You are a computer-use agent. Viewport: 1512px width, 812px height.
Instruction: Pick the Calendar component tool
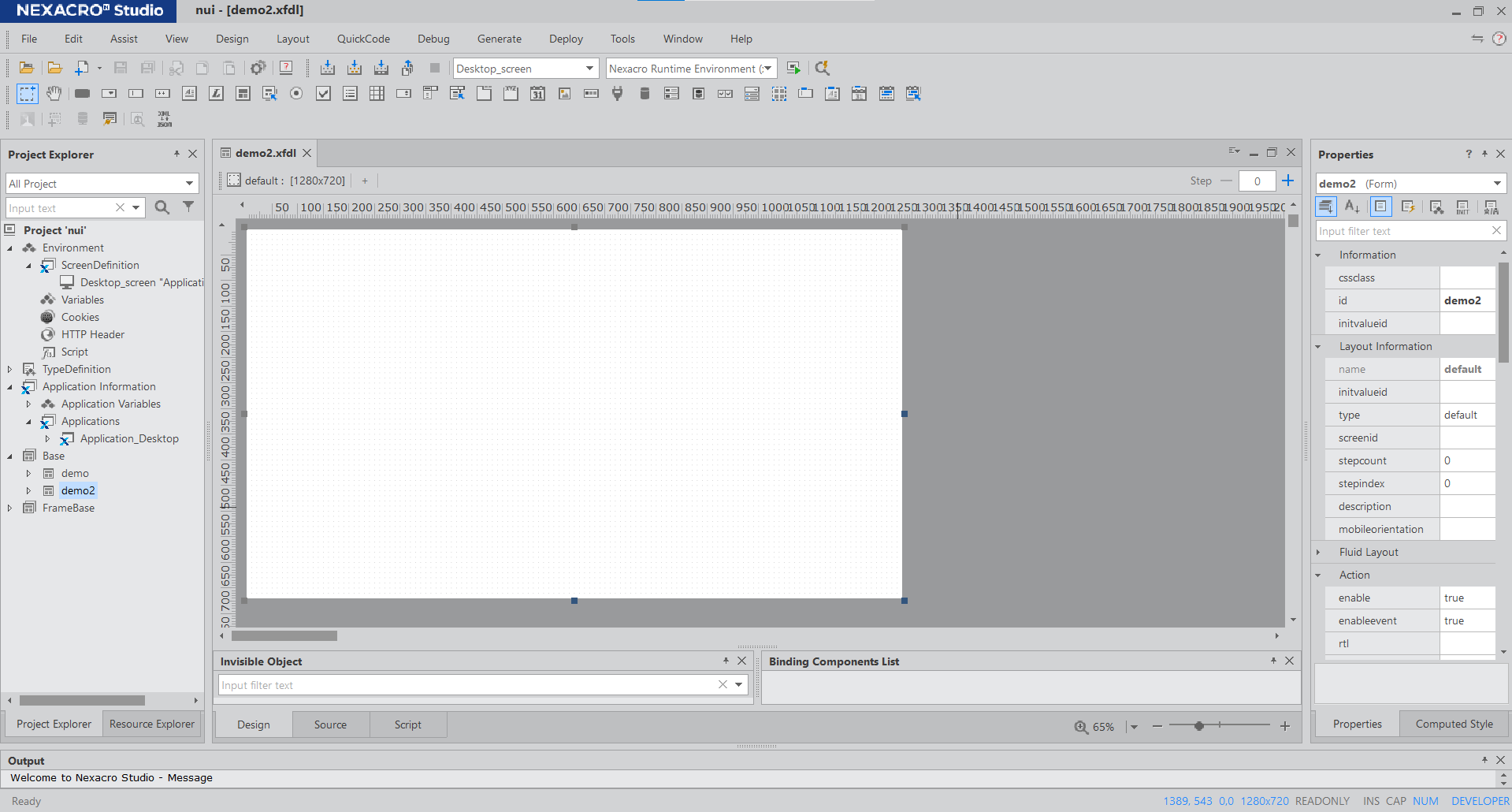click(x=537, y=94)
